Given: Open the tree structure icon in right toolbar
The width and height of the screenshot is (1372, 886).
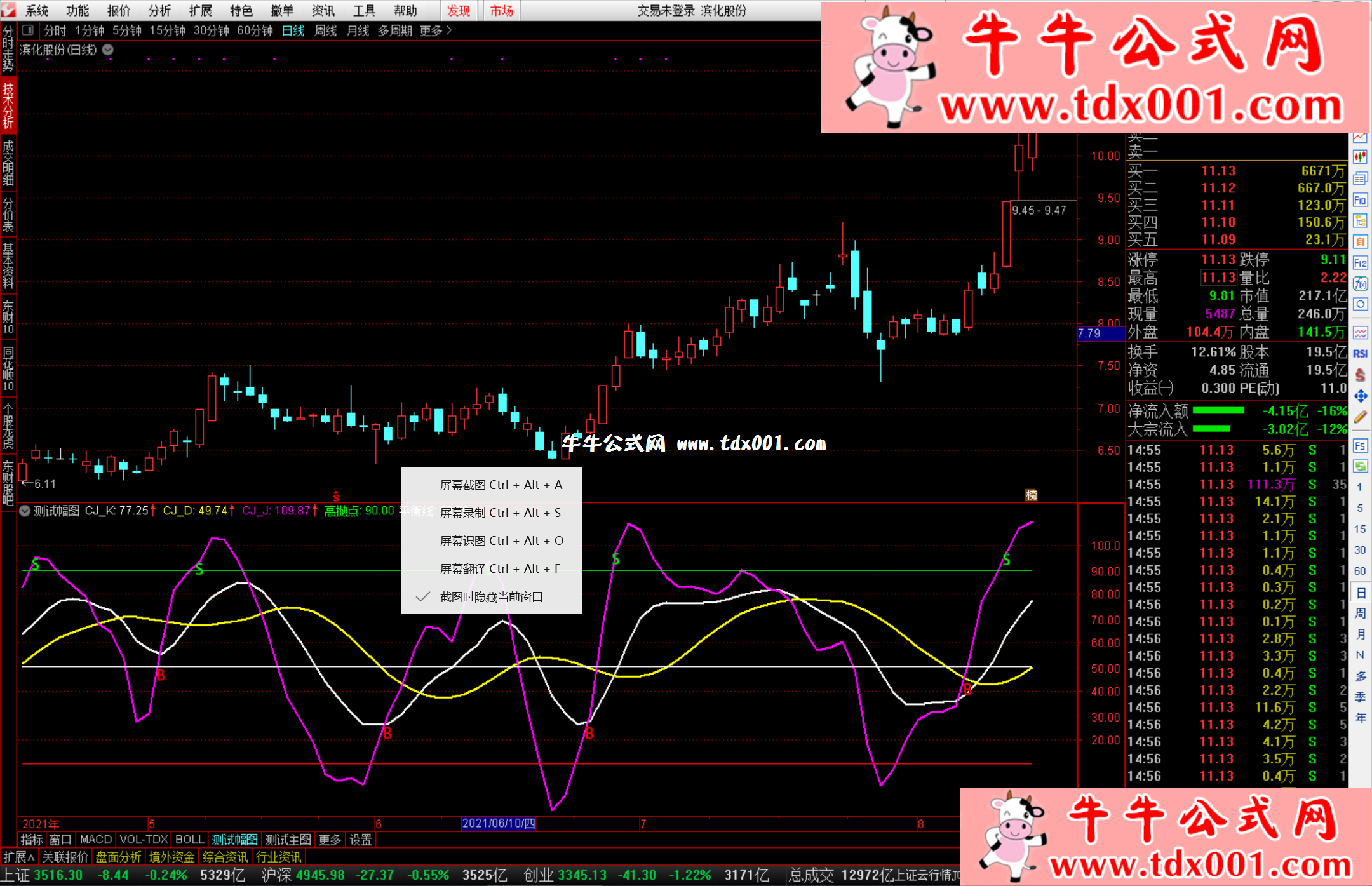Looking at the screenshot, I should (x=1360, y=221).
